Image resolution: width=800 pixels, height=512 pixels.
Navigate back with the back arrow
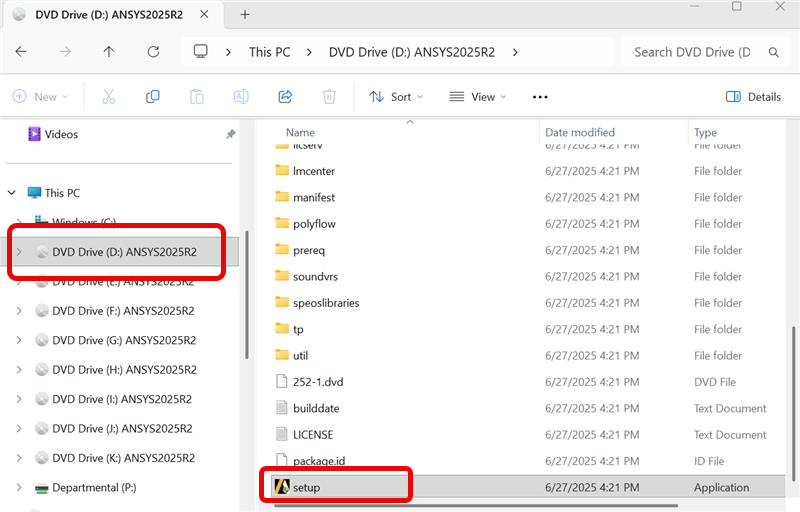pyautogui.click(x=21, y=52)
